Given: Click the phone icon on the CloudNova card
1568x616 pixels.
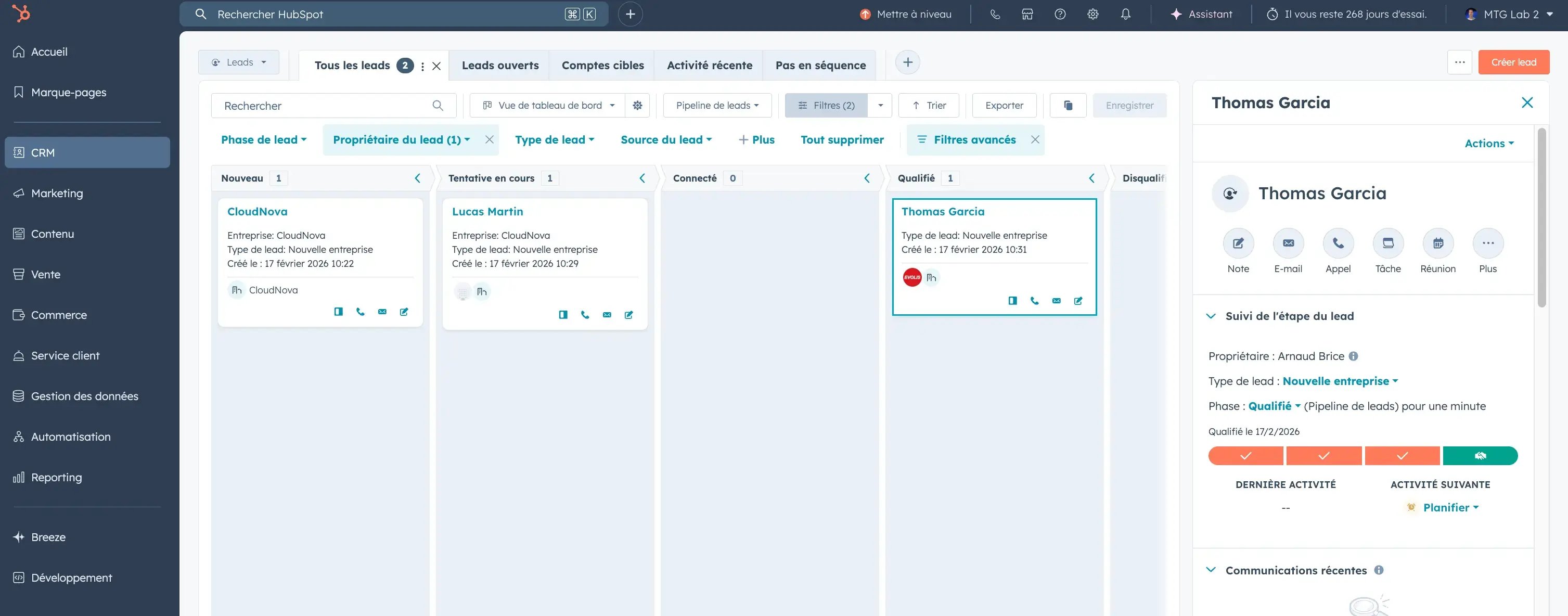Looking at the screenshot, I should [361, 312].
